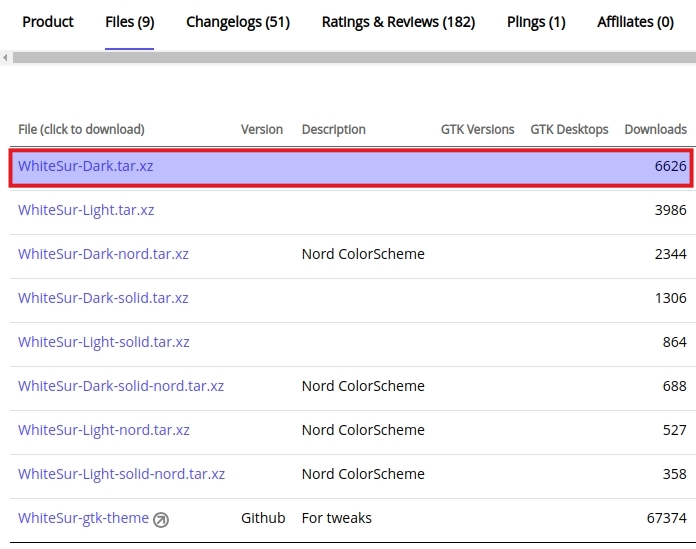The width and height of the screenshot is (696, 549).
Task: Click the Version column header
Action: [x=262, y=129]
